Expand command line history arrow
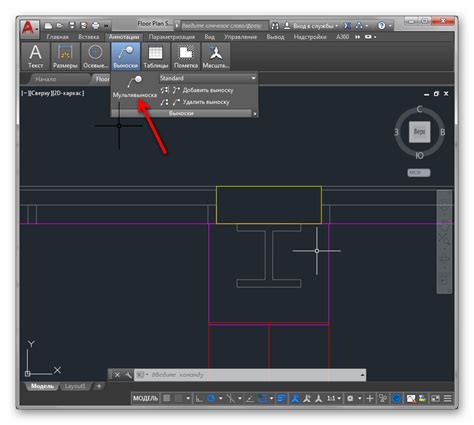474x425 pixels. (362, 375)
